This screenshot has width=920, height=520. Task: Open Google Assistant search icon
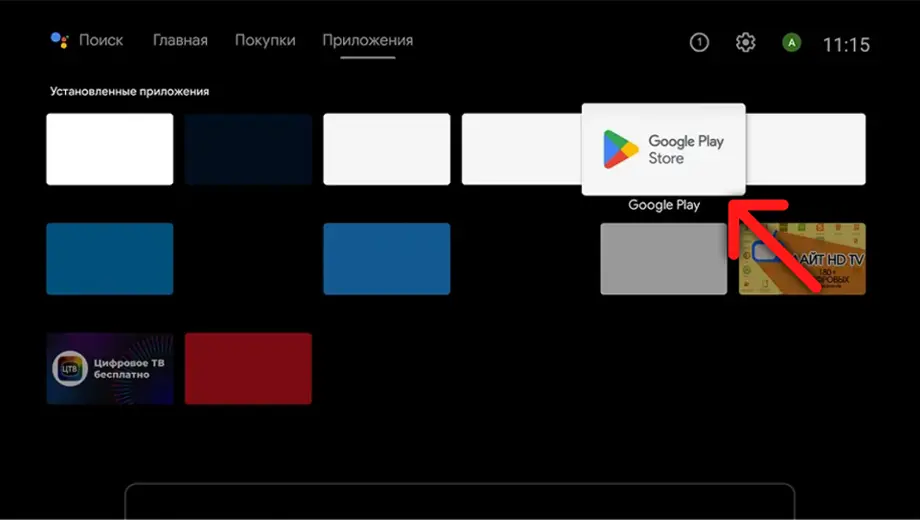pos(59,40)
